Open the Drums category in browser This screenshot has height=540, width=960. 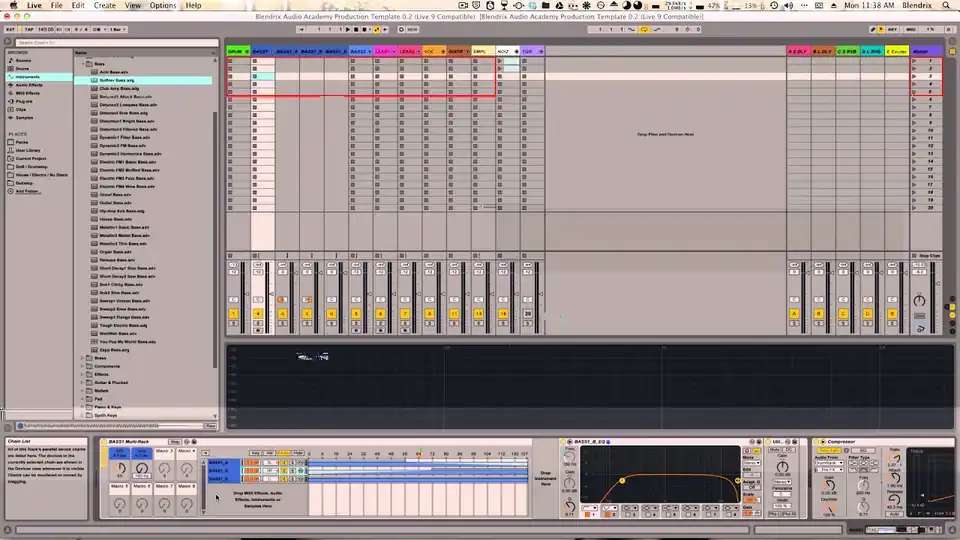(x=22, y=68)
